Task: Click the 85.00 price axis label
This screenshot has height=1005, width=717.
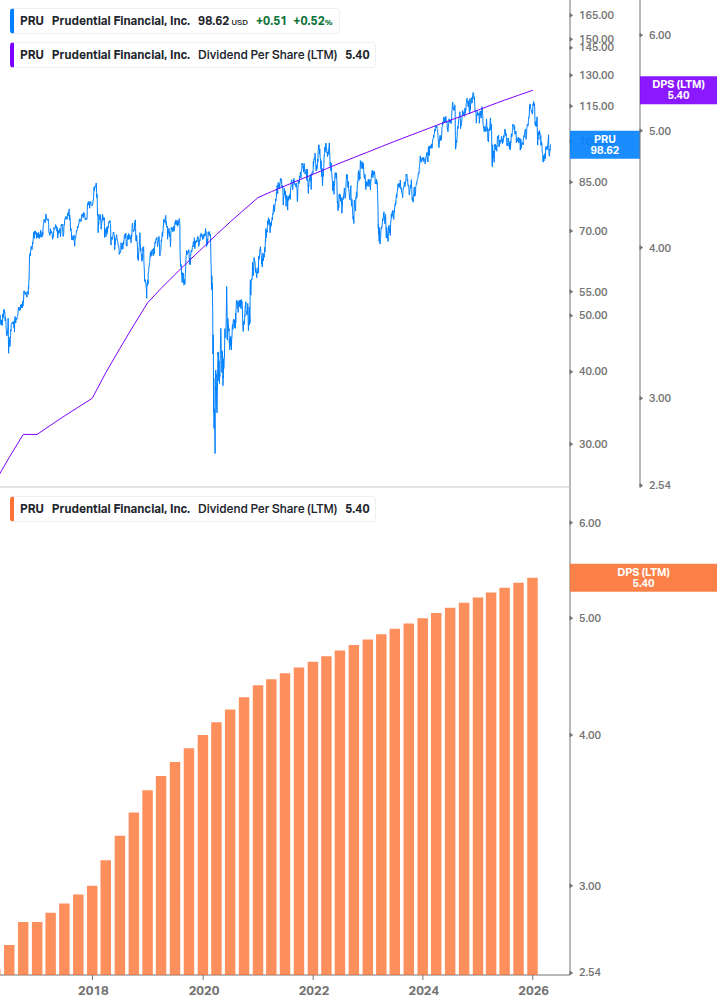Action: (593, 182)
